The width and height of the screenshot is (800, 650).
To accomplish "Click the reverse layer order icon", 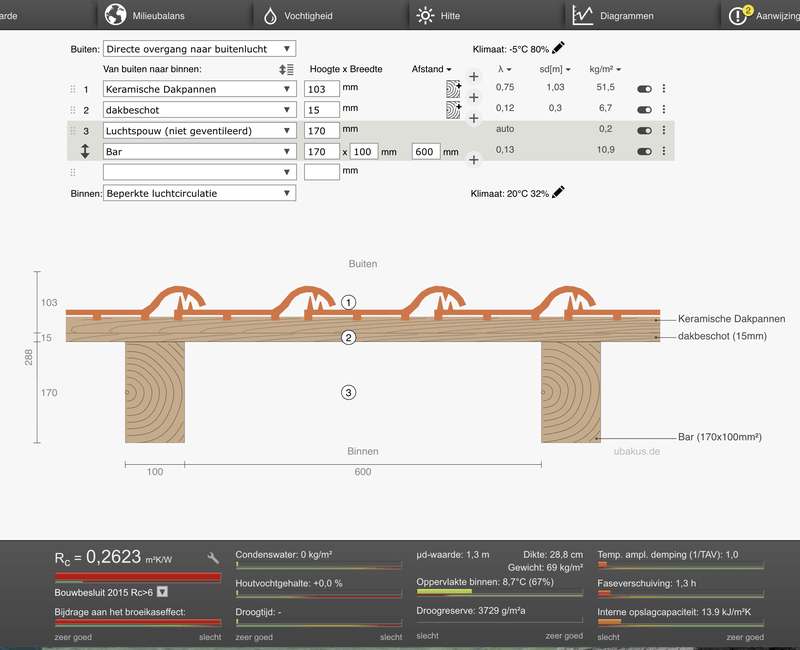I will click(x=287, y=69).
